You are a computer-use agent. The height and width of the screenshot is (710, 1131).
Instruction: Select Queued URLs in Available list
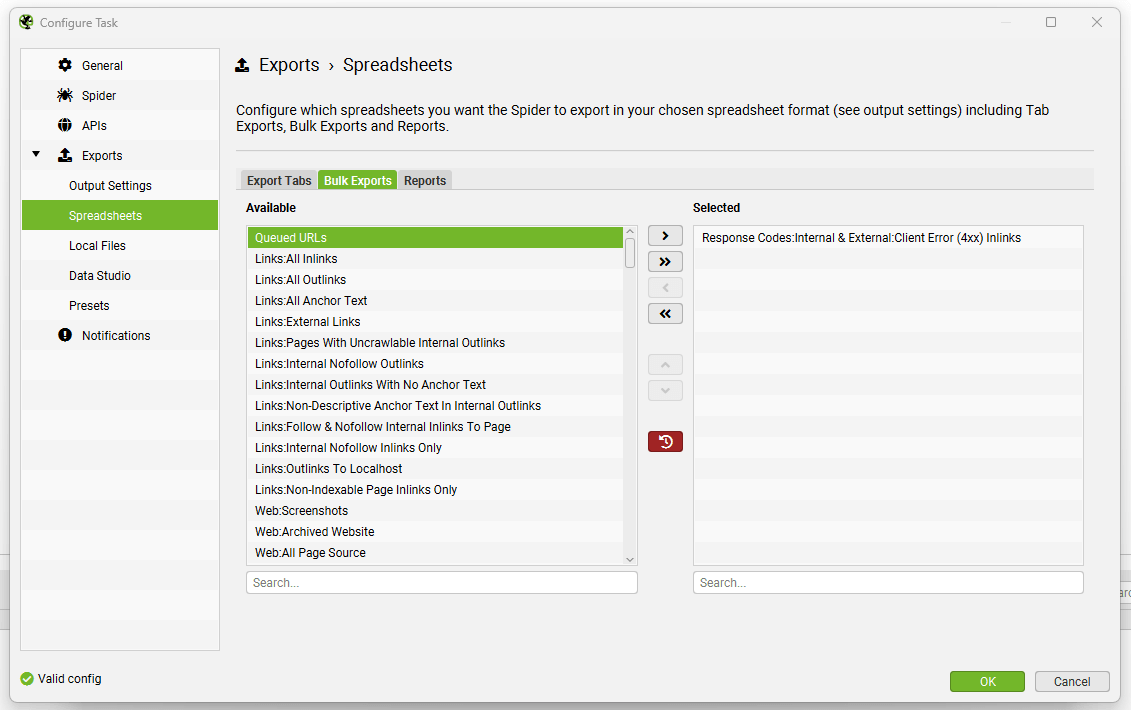pos(435,237)
